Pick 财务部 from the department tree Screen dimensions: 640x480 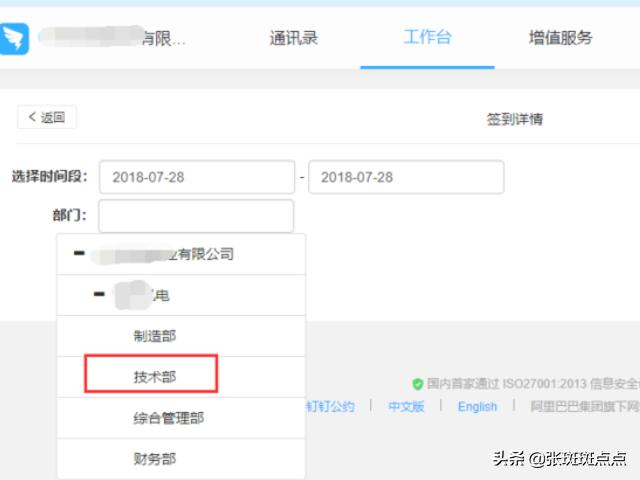point(155,459)
